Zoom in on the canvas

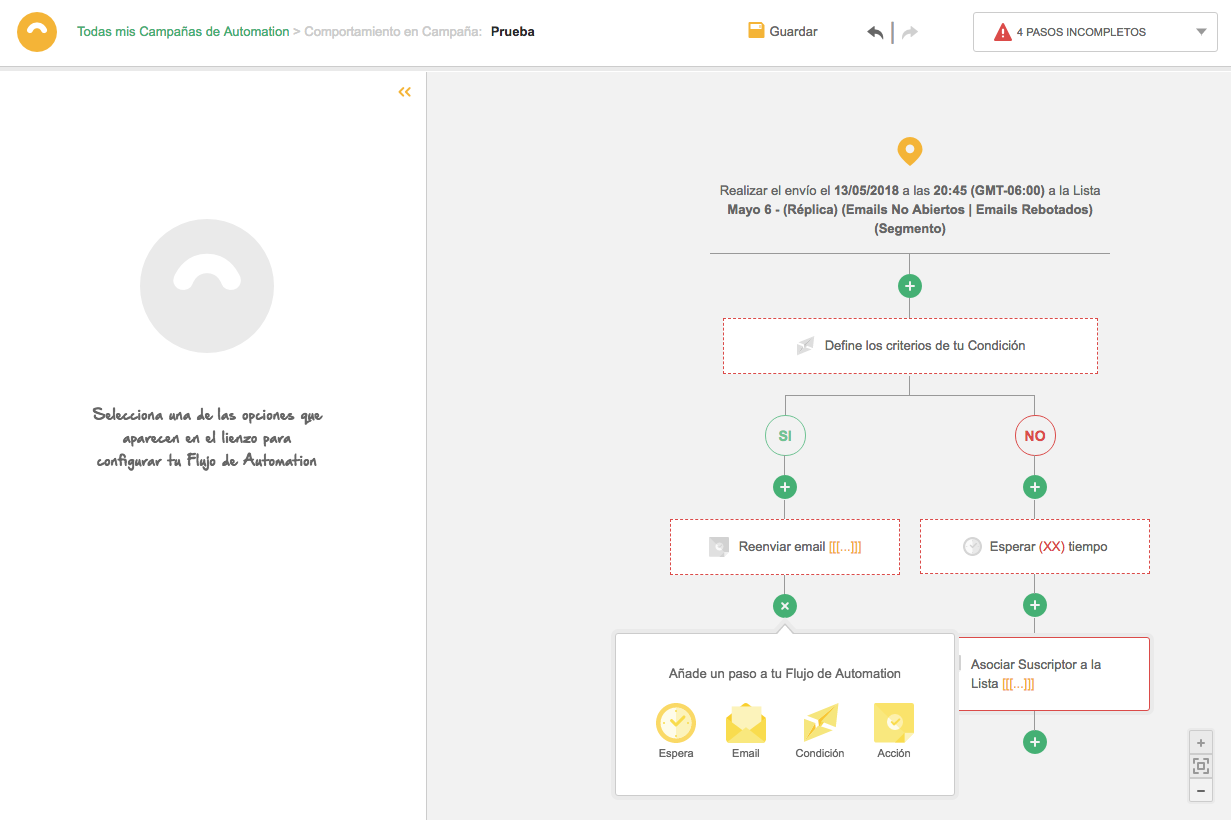click(x=1200, y=742)
